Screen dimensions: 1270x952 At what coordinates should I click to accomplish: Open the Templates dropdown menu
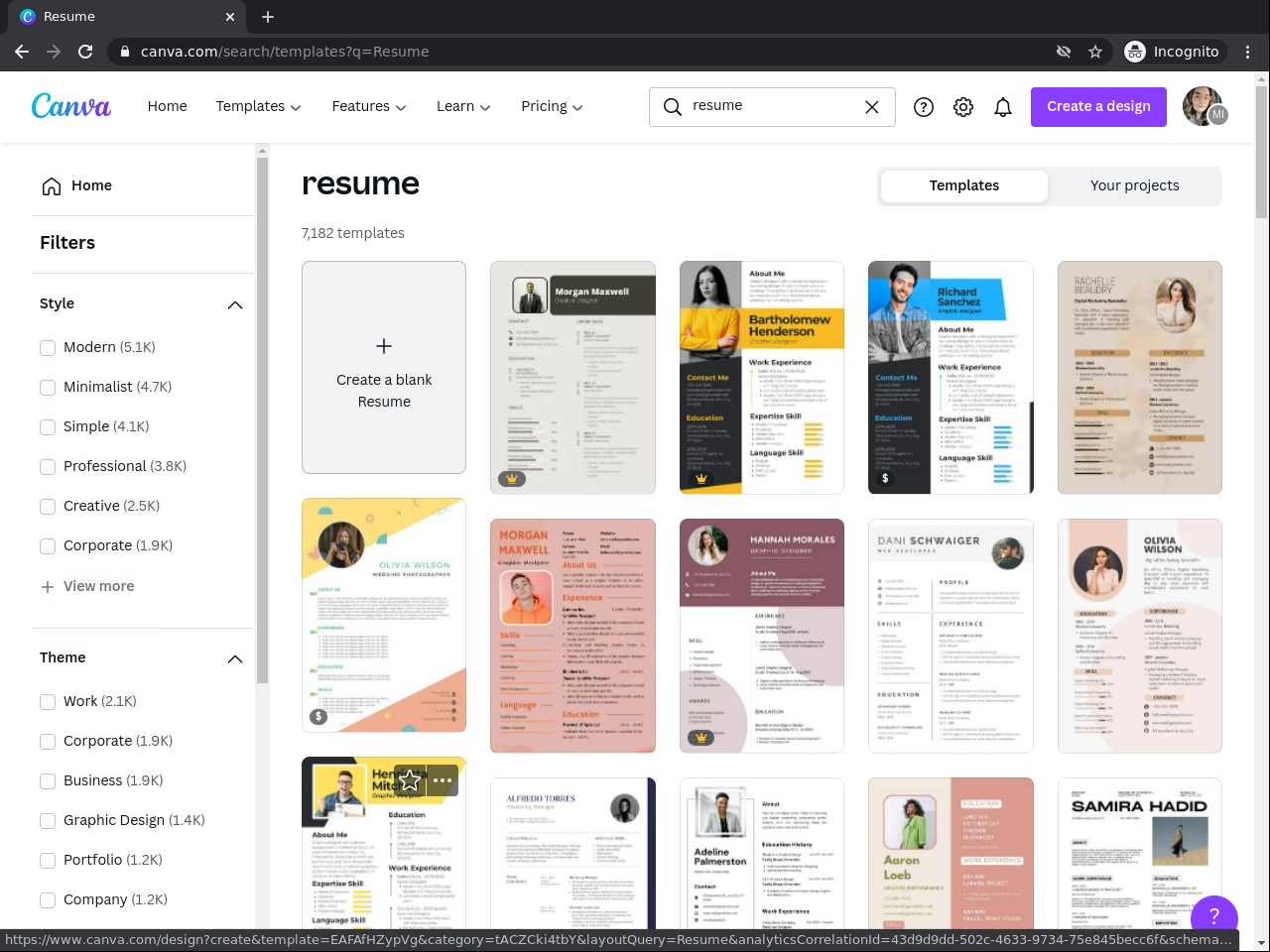tap(258, 106)
